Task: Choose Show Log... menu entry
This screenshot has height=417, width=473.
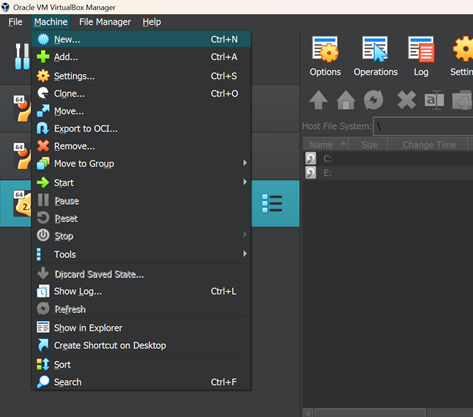Action: click(x=141, y=291)
